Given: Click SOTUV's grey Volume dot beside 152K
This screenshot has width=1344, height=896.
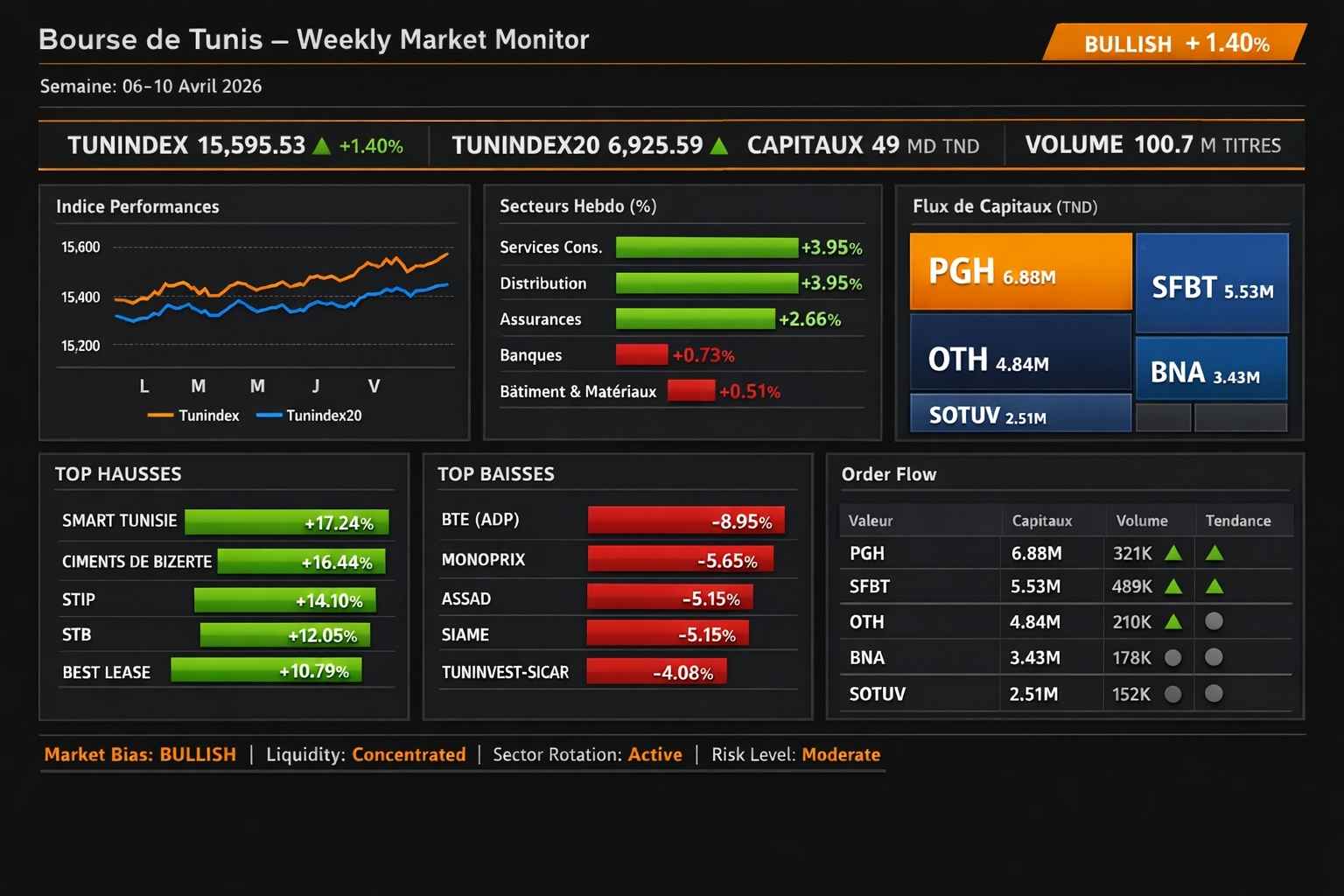Looking at the screenshot, I should tap(1173, 694).
